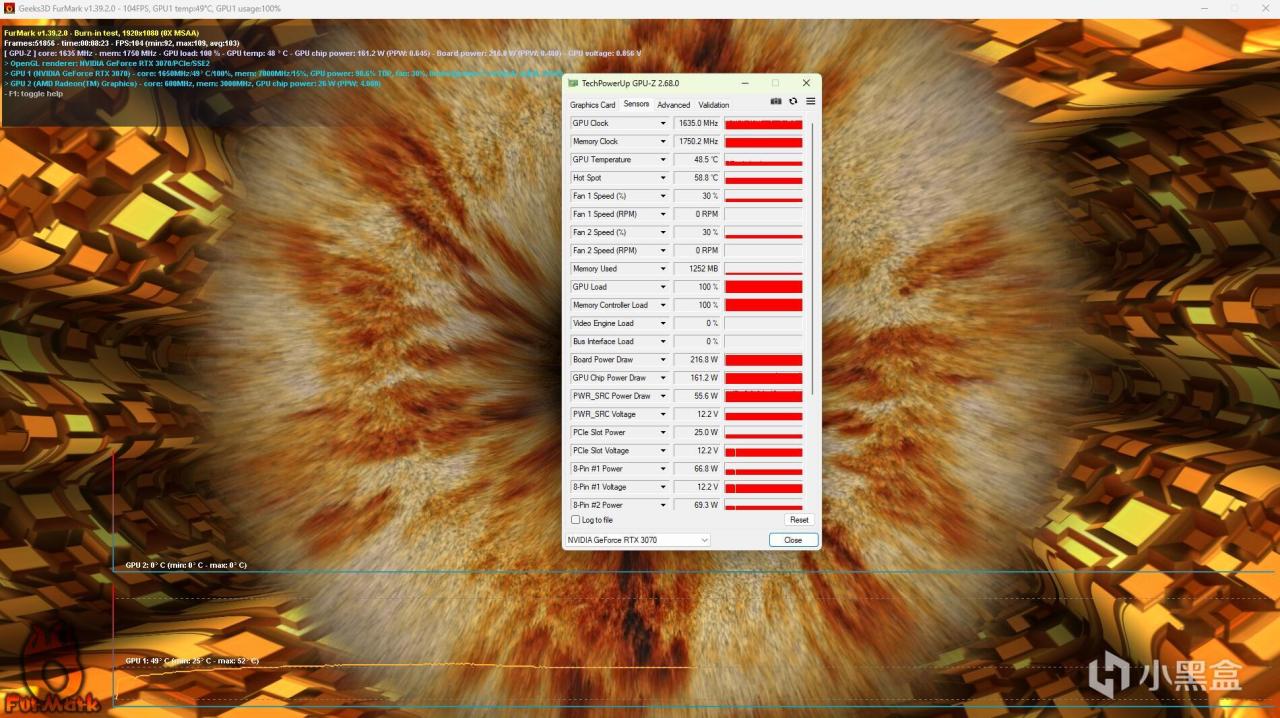The width and height of the screenshot is (1280, 718).
Task: Click the Board Power Draw history graph
Action: coord(763,360)
